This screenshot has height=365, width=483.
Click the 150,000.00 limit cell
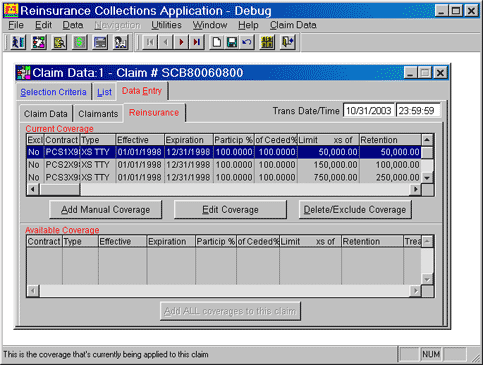tap(328, 165)
